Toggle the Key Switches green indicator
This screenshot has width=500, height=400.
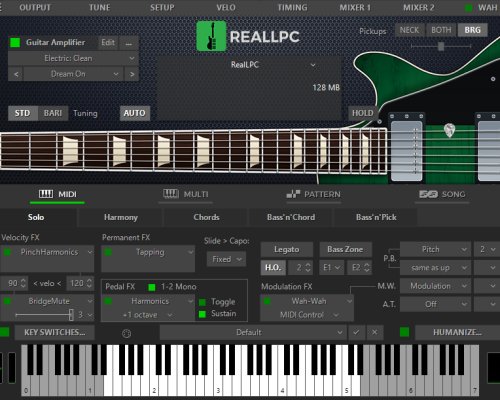(x=5, y=332)
